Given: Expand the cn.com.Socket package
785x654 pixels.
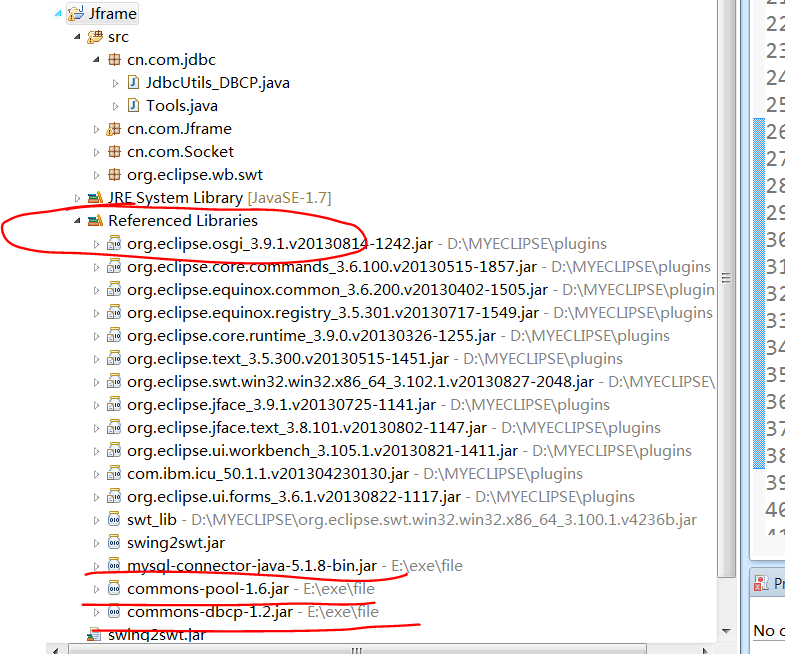Looking at the screenshot, I should coord(96,152).
